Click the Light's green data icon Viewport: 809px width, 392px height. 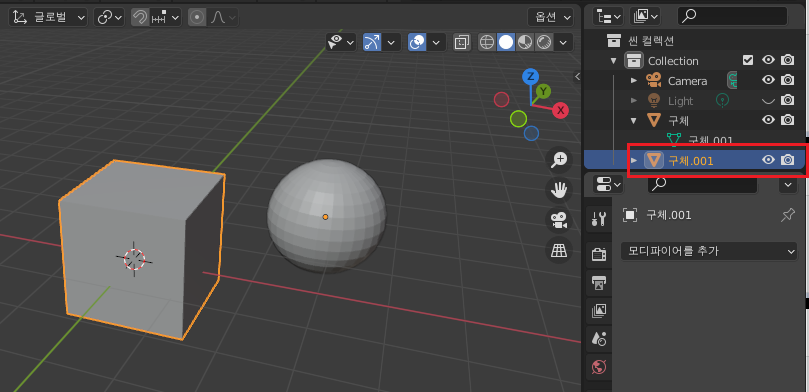(722, 101)
